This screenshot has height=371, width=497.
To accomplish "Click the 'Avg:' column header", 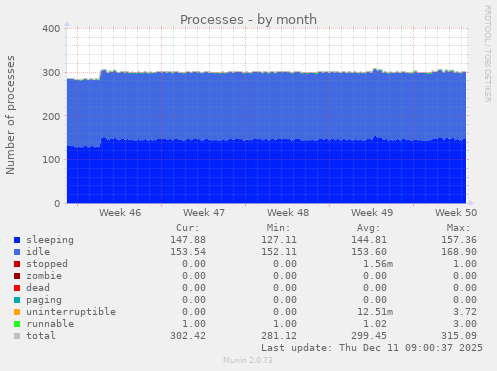I will (369, 228).
